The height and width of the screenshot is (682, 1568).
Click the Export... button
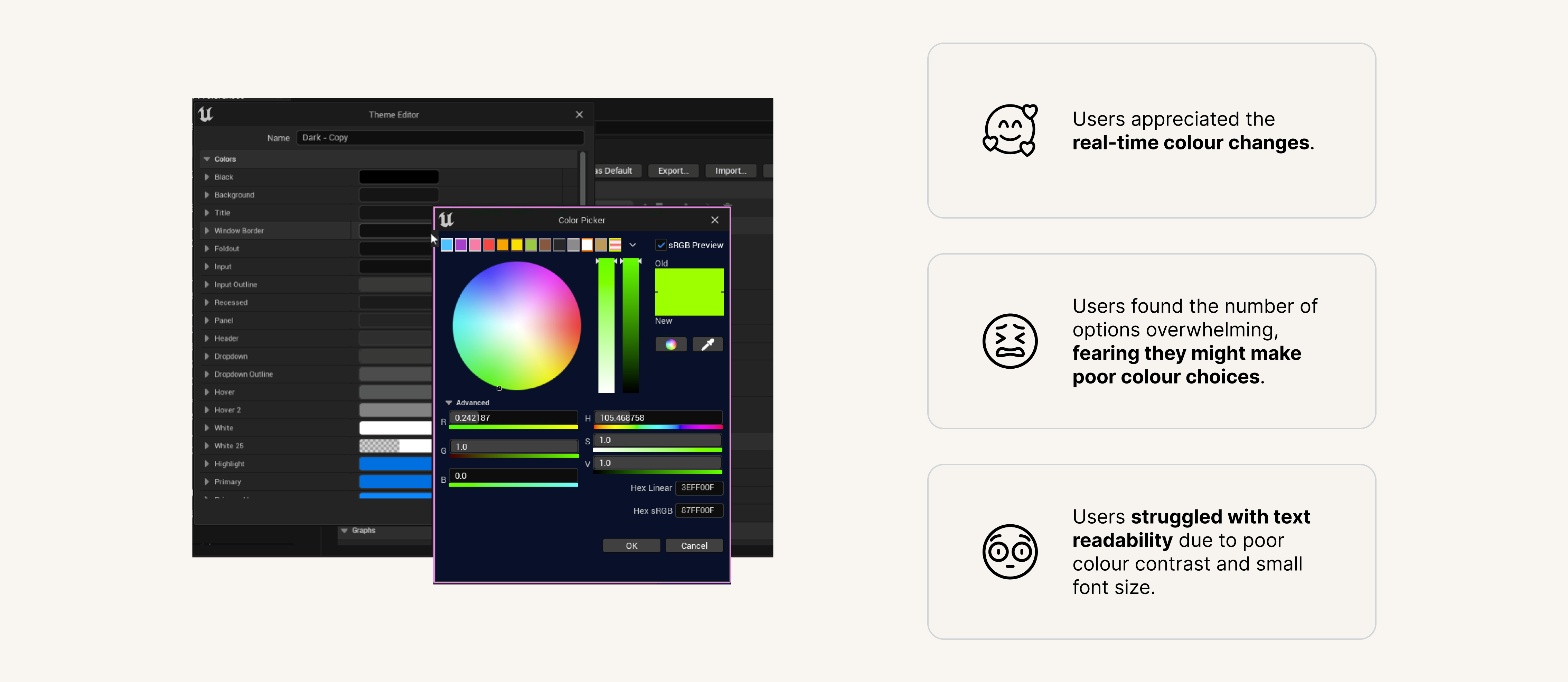(673, 170)
